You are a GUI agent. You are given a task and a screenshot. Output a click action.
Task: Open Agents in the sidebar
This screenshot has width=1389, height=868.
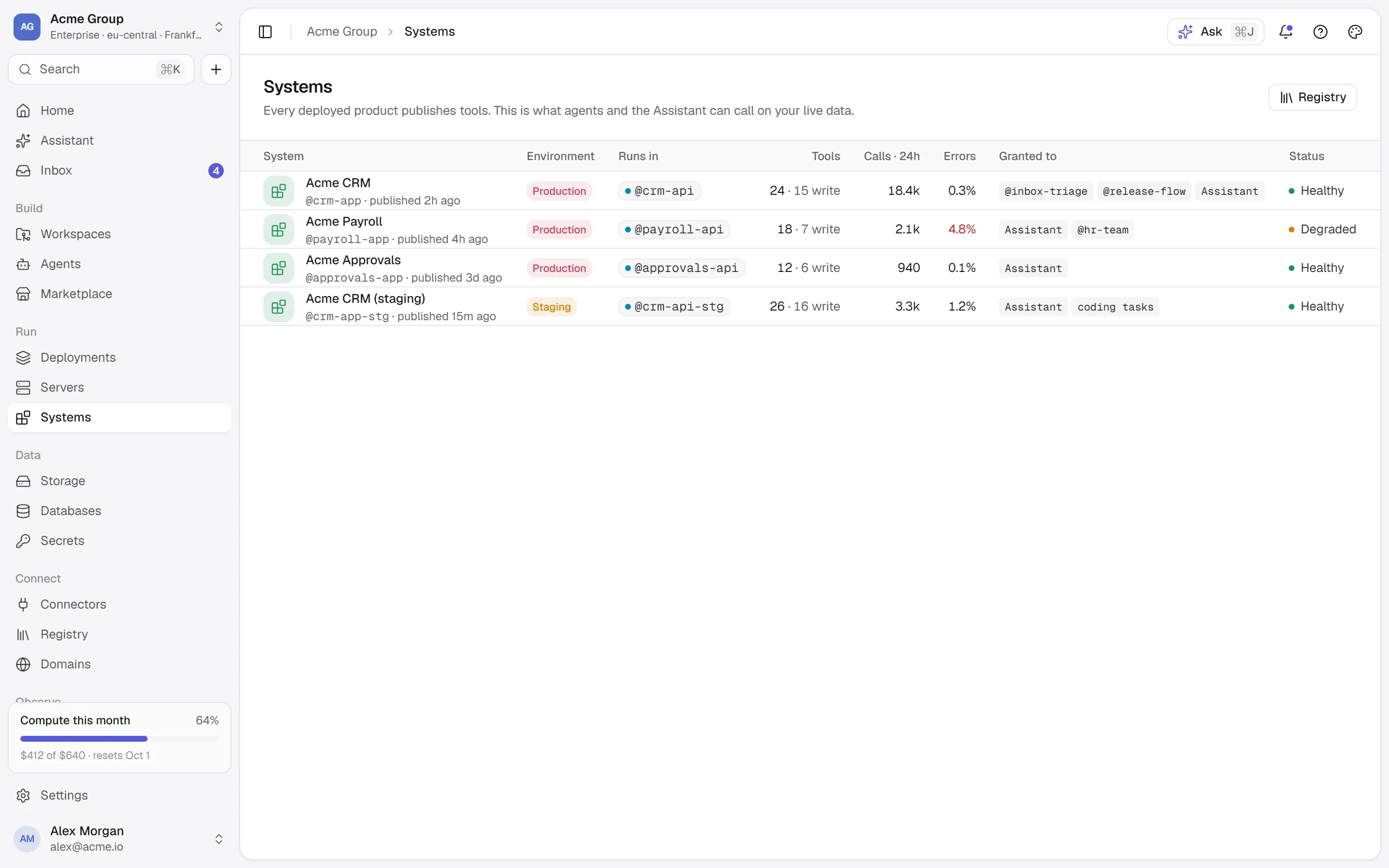point(120,264)
